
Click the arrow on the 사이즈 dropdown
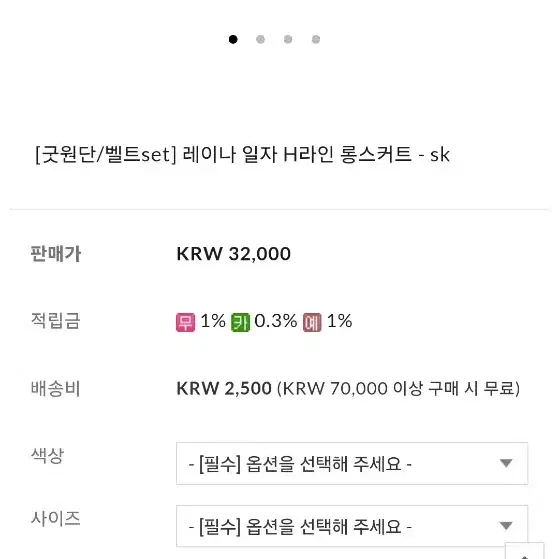(x=506, y=525)
